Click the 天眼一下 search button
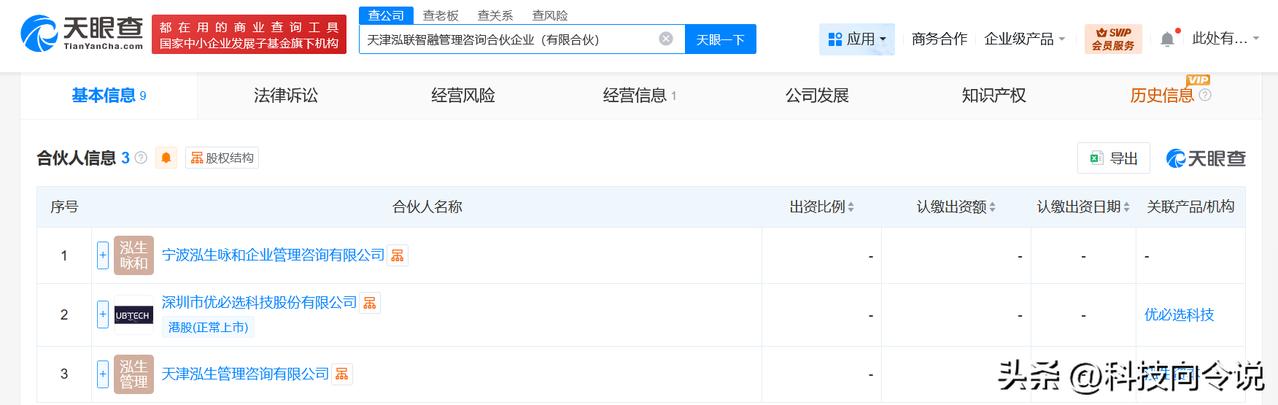This screenshot has height=405, width=1278. 720,39
